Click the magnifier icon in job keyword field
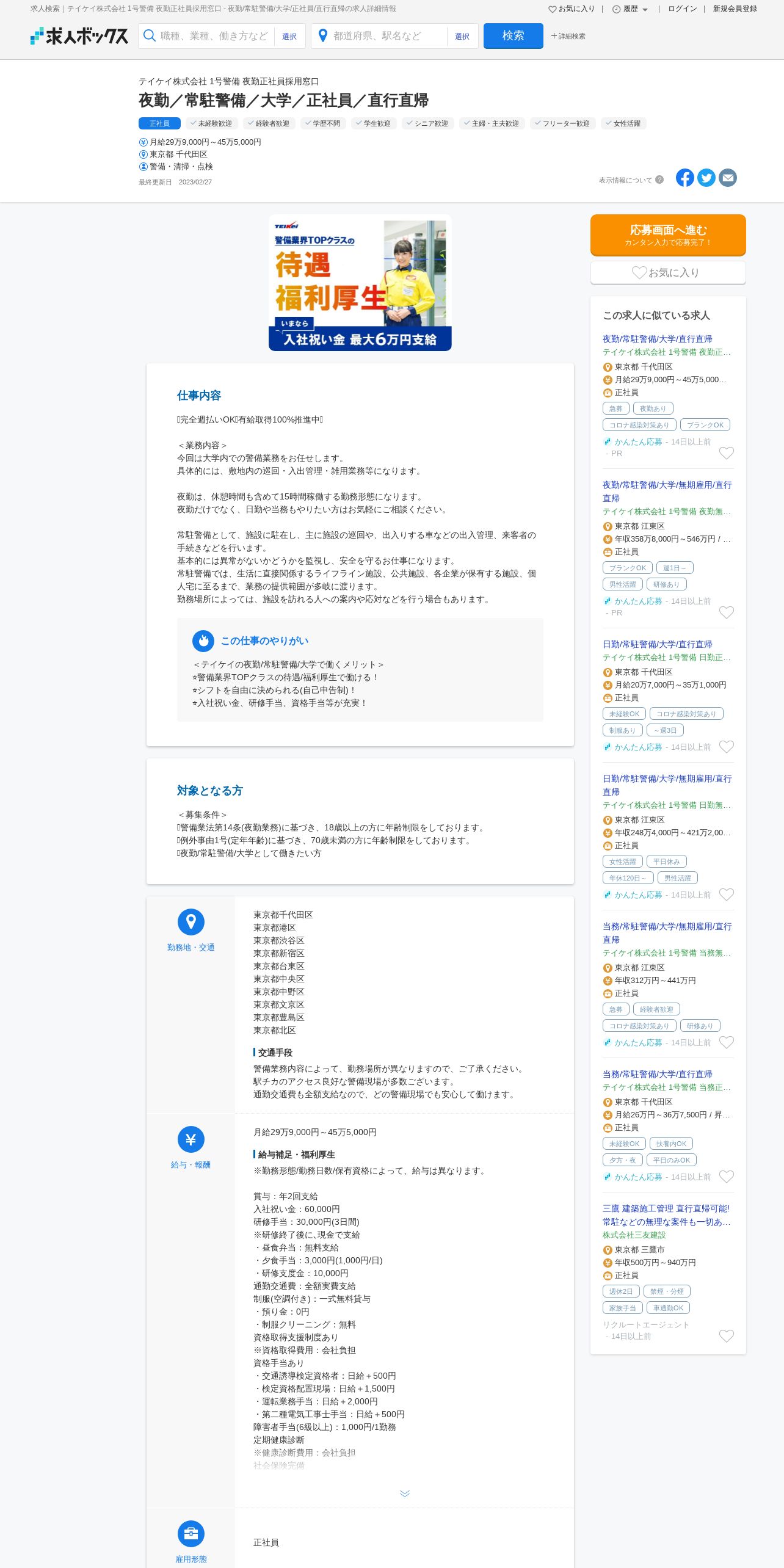This screenshot has width=784, height=1568. [149, 35]
